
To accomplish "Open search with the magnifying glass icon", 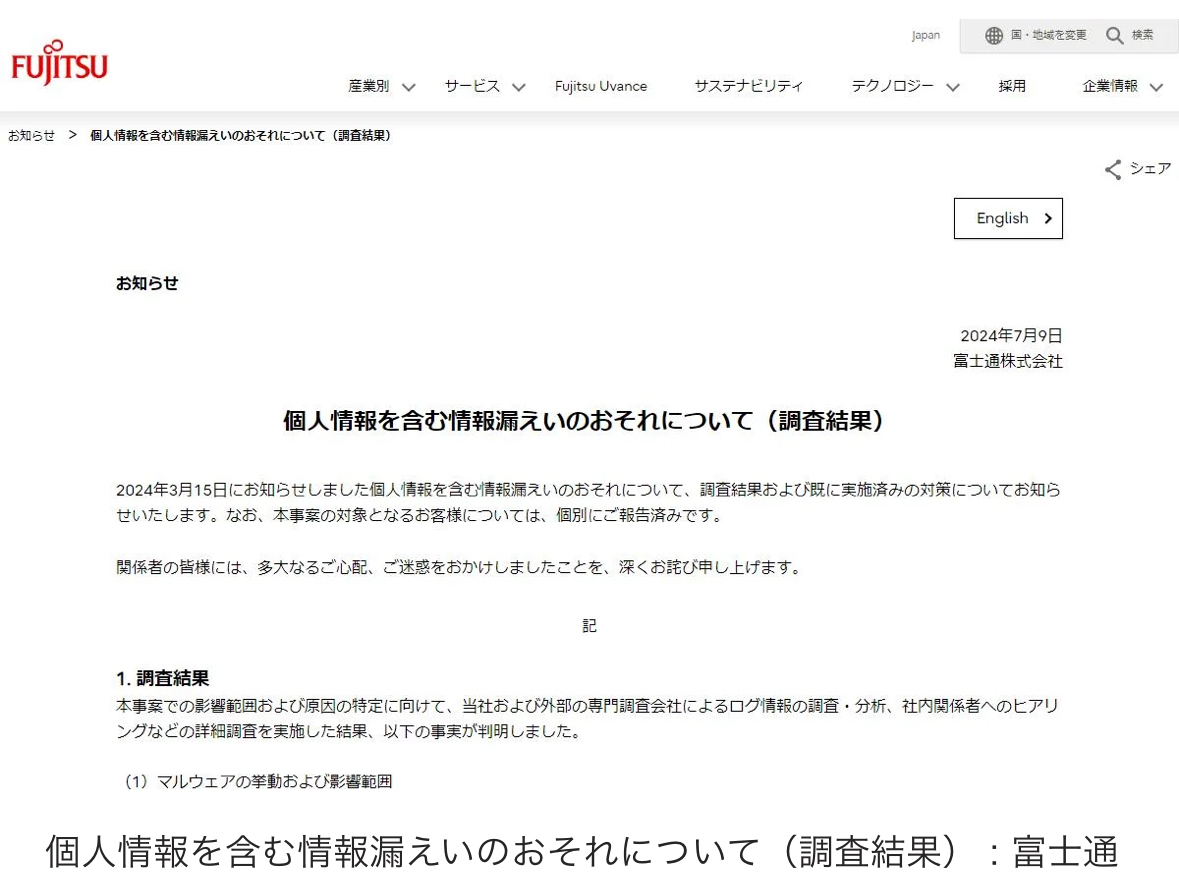I will 1115,36.
